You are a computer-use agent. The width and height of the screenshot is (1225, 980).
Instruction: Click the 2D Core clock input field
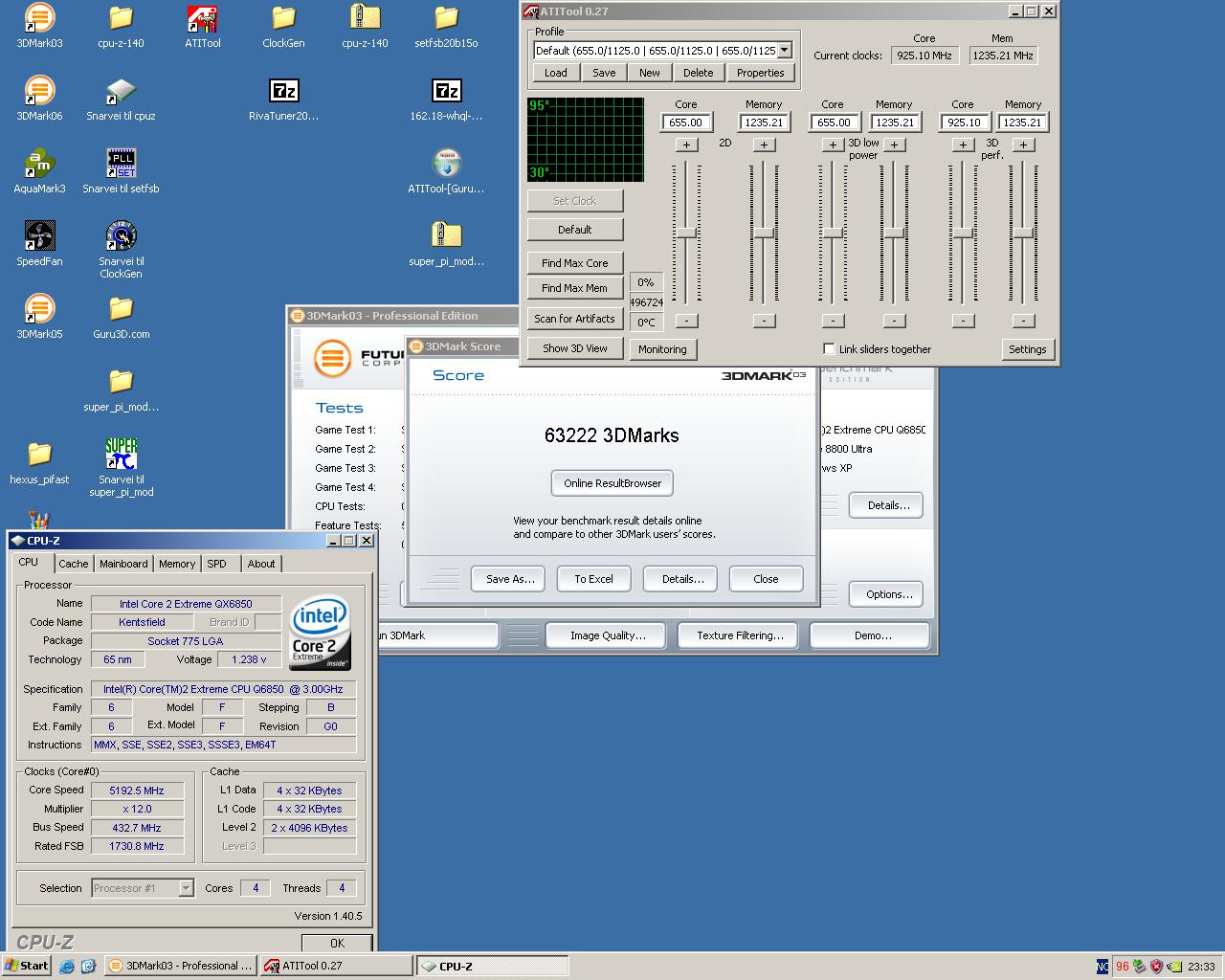686,122
